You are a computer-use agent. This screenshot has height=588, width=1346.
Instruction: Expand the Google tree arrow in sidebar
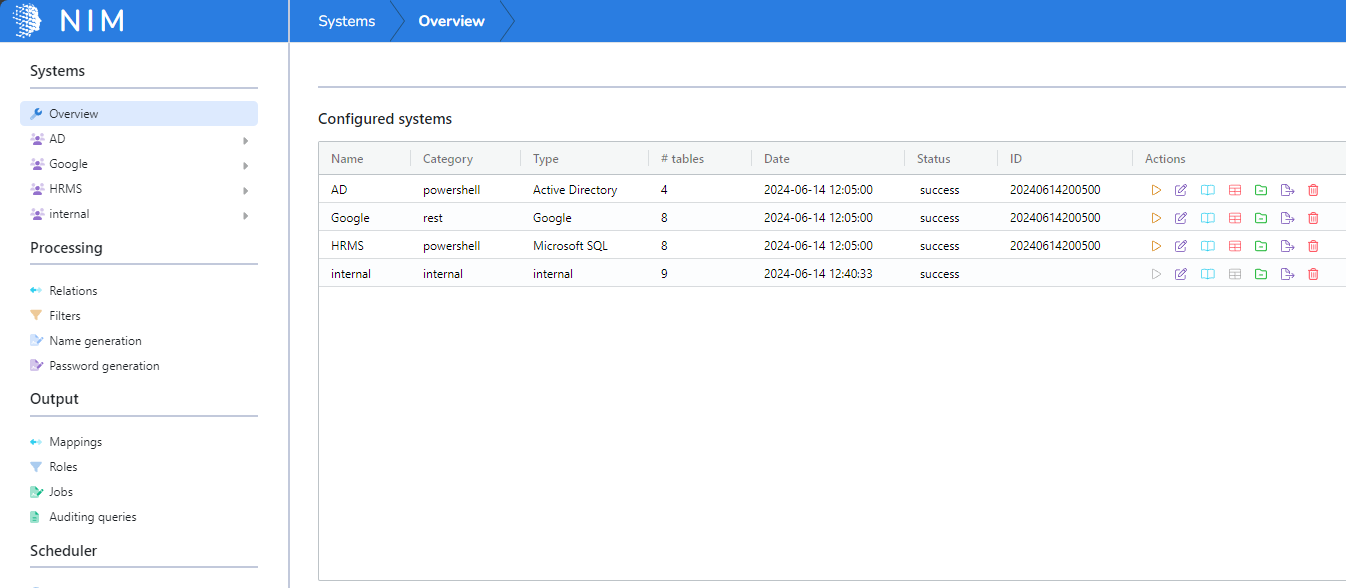(245, 165)
